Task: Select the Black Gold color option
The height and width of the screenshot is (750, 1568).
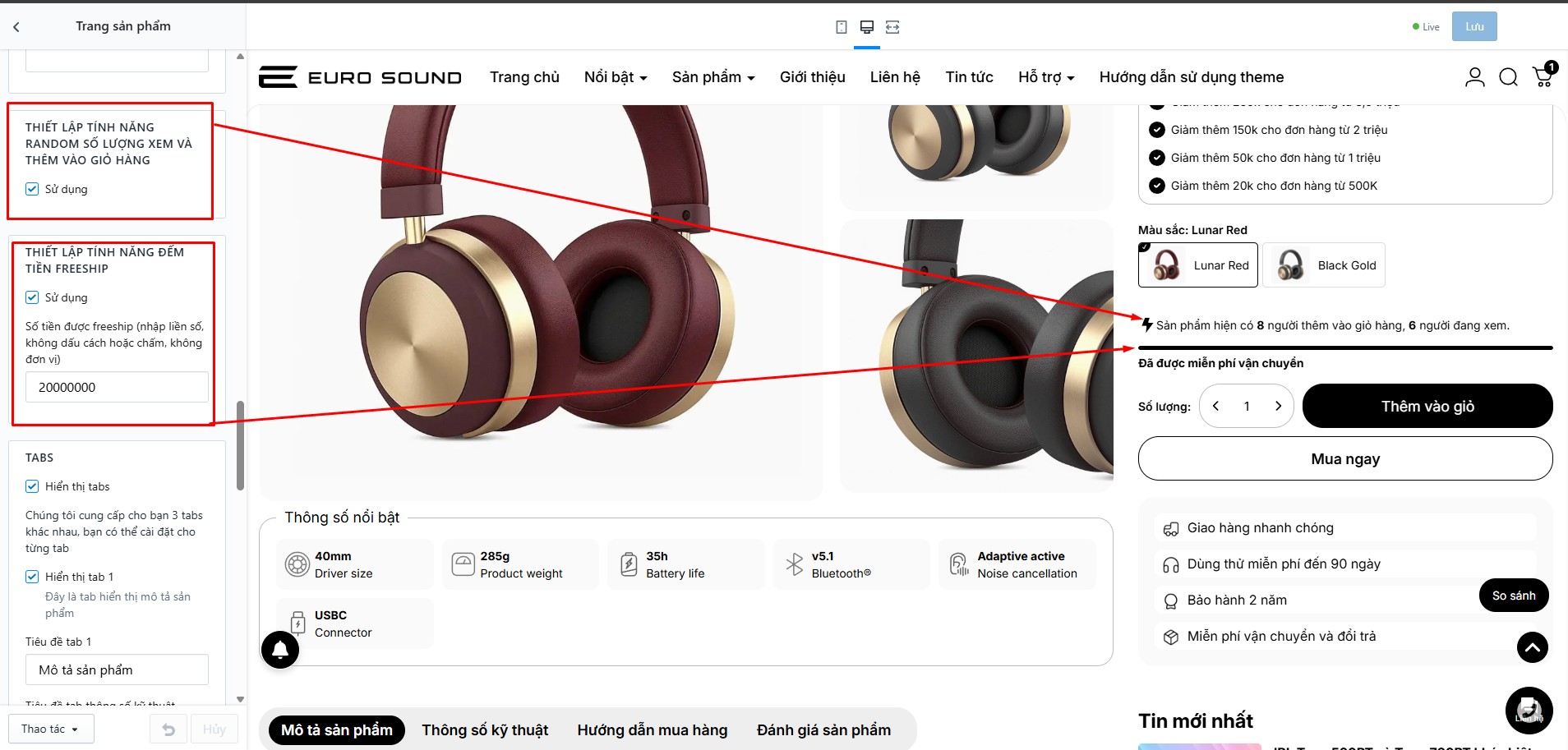Action: [1324, 265]
